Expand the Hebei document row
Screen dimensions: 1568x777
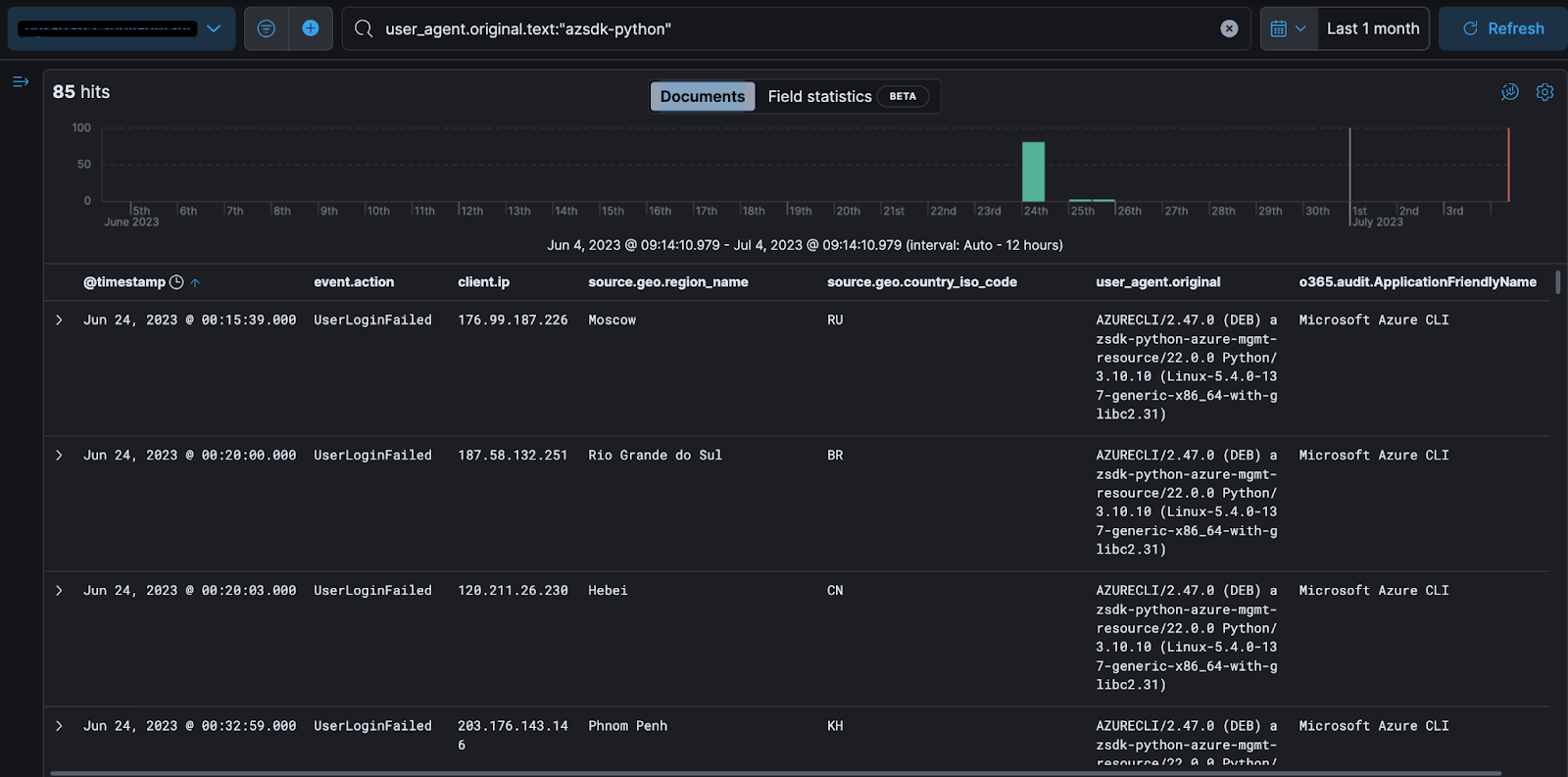[59, 591]
